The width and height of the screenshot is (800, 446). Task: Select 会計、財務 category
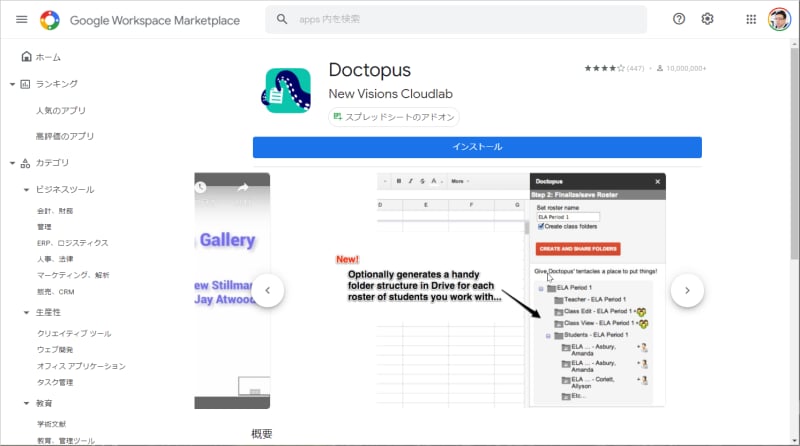tap(55, 211)
